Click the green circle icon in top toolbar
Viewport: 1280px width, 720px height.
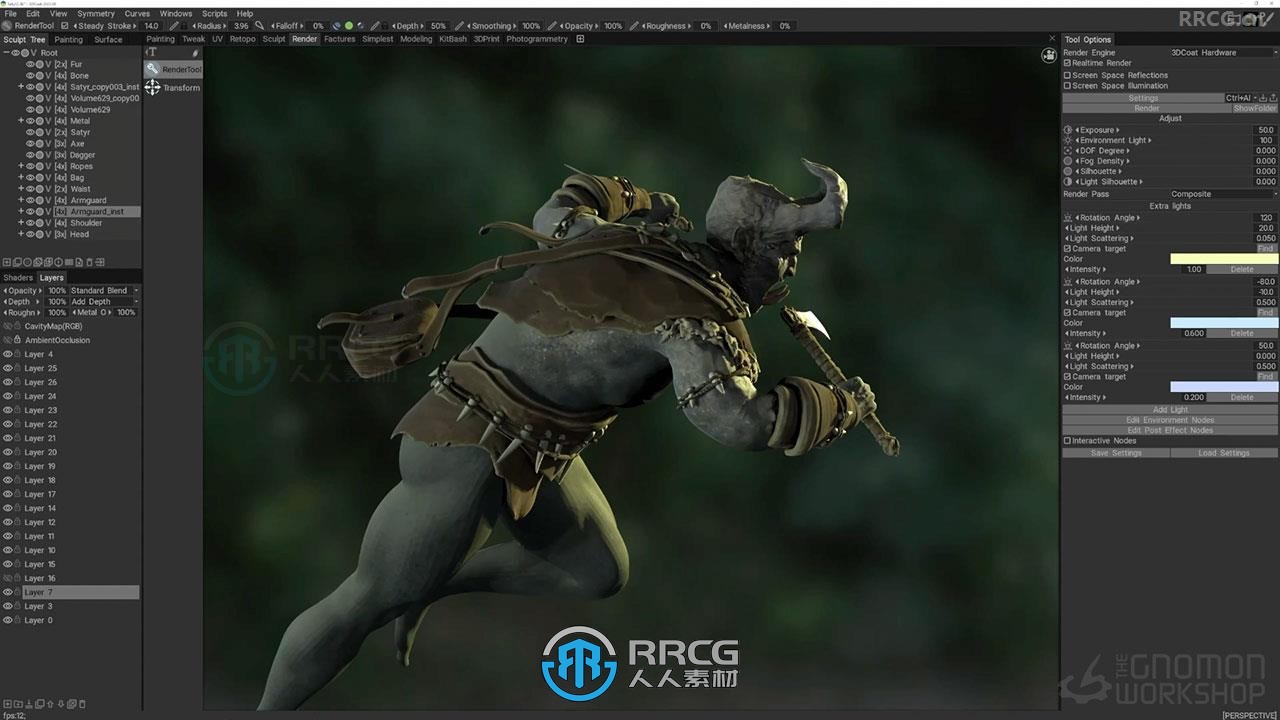(x=348, y=26)
